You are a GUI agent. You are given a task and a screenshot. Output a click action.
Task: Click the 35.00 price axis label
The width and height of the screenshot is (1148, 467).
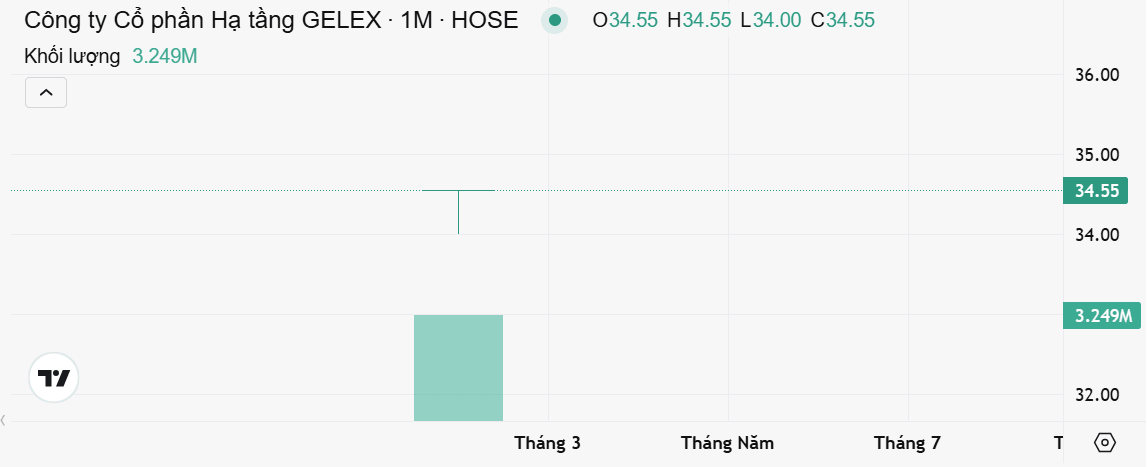(1097, 154)
